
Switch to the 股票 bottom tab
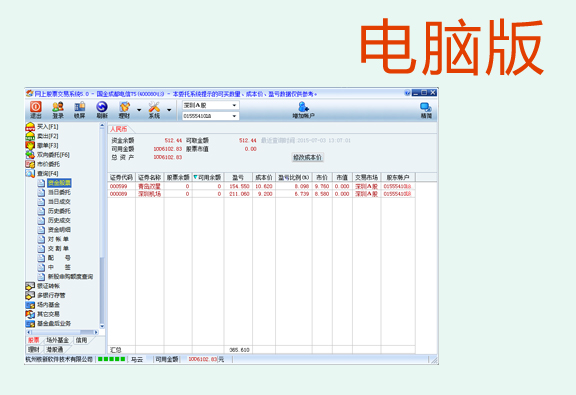pos(33,340)
